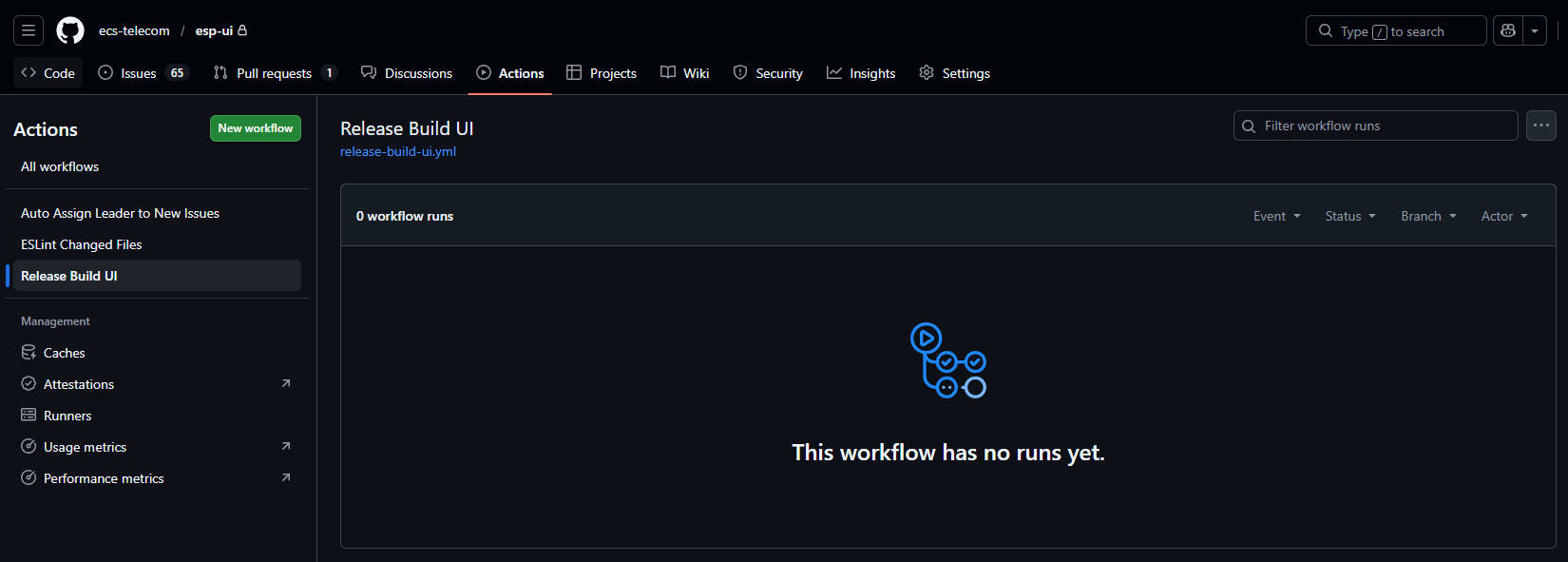Click the Code tab angle-brackets icon
1568x562 pixels.
click(29, 72)
